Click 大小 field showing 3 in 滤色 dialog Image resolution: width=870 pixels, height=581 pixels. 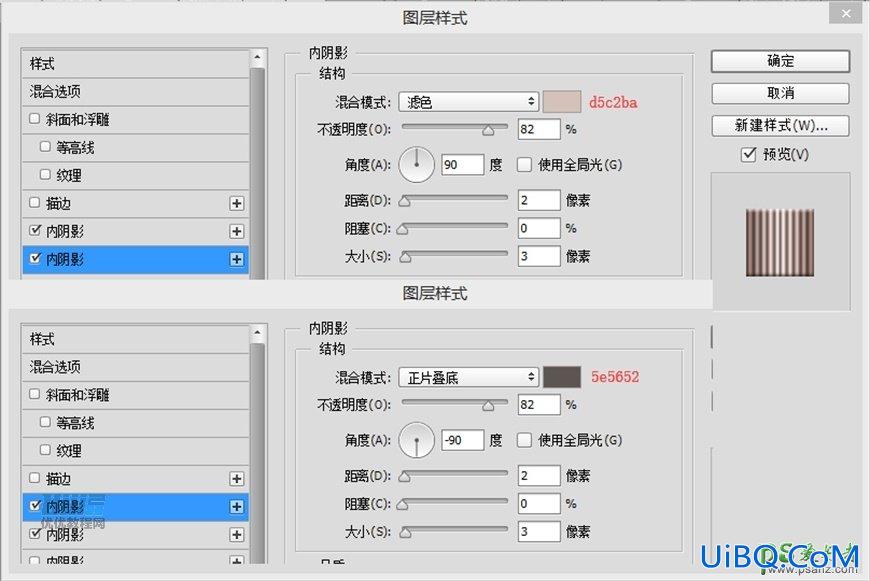539,256
